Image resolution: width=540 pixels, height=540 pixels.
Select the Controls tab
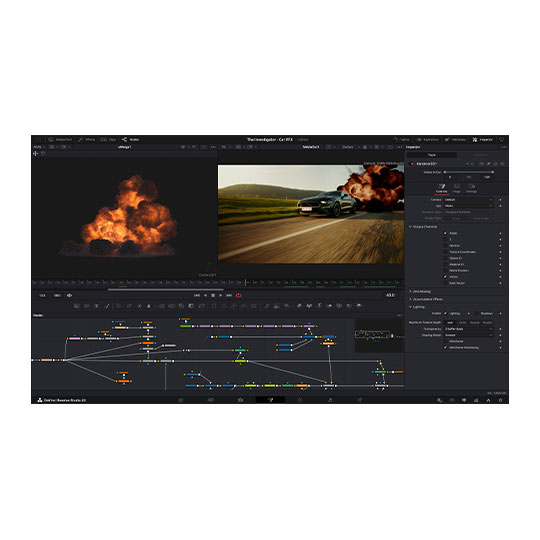(442, 188)
